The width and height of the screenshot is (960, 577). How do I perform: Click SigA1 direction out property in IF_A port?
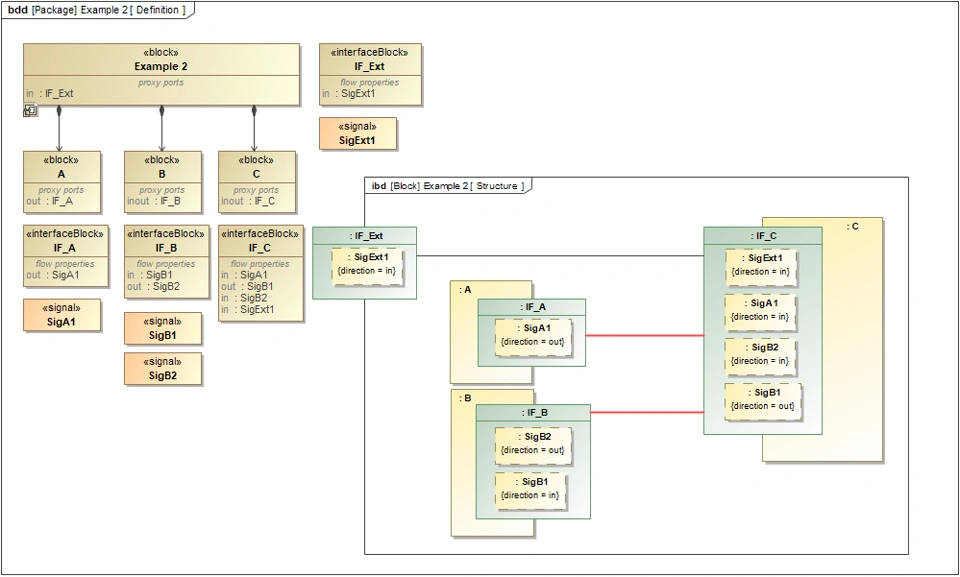pyautogui.click(x=533, y=336)
